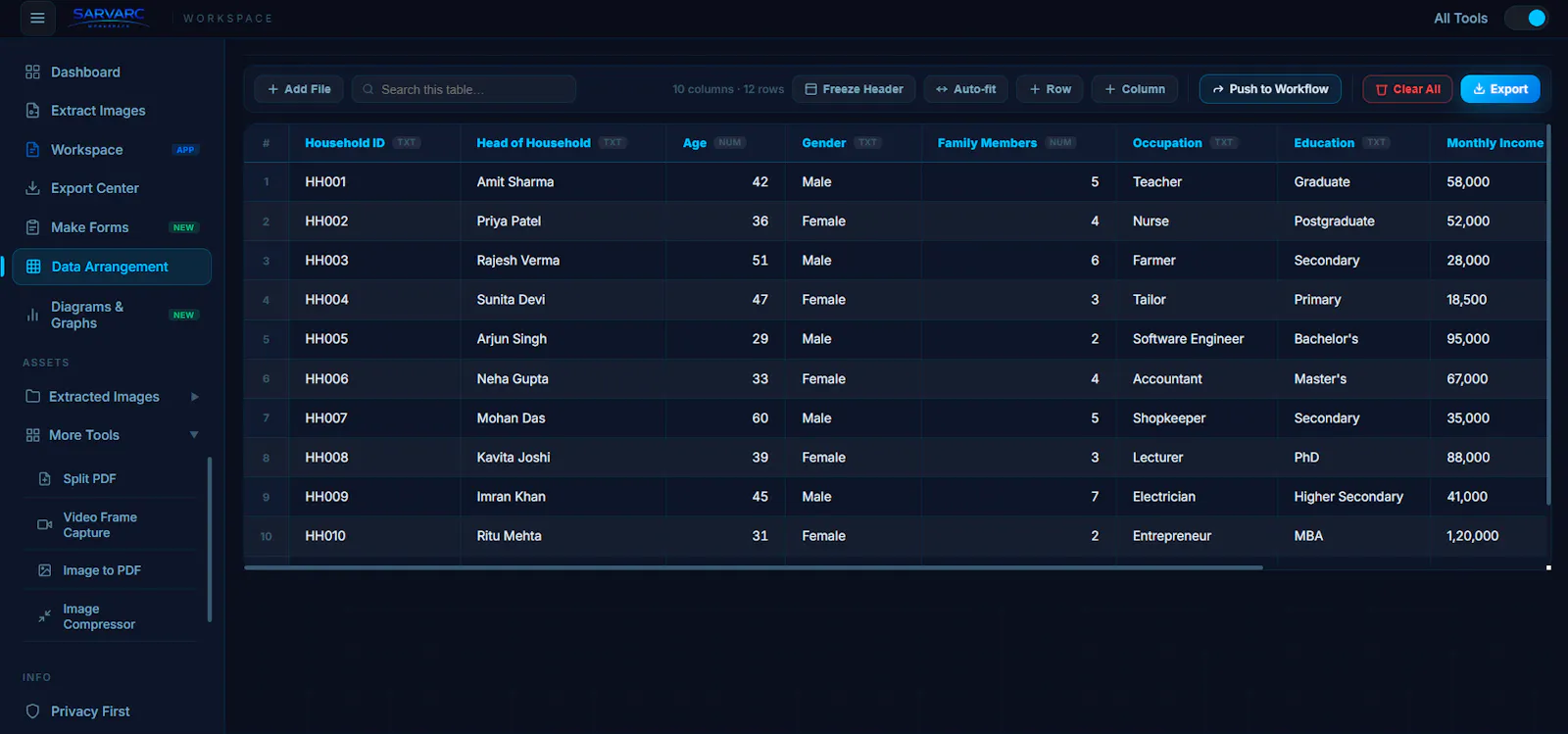Add a new Column
The image size is (1568, 734).
pos(1135,89)
